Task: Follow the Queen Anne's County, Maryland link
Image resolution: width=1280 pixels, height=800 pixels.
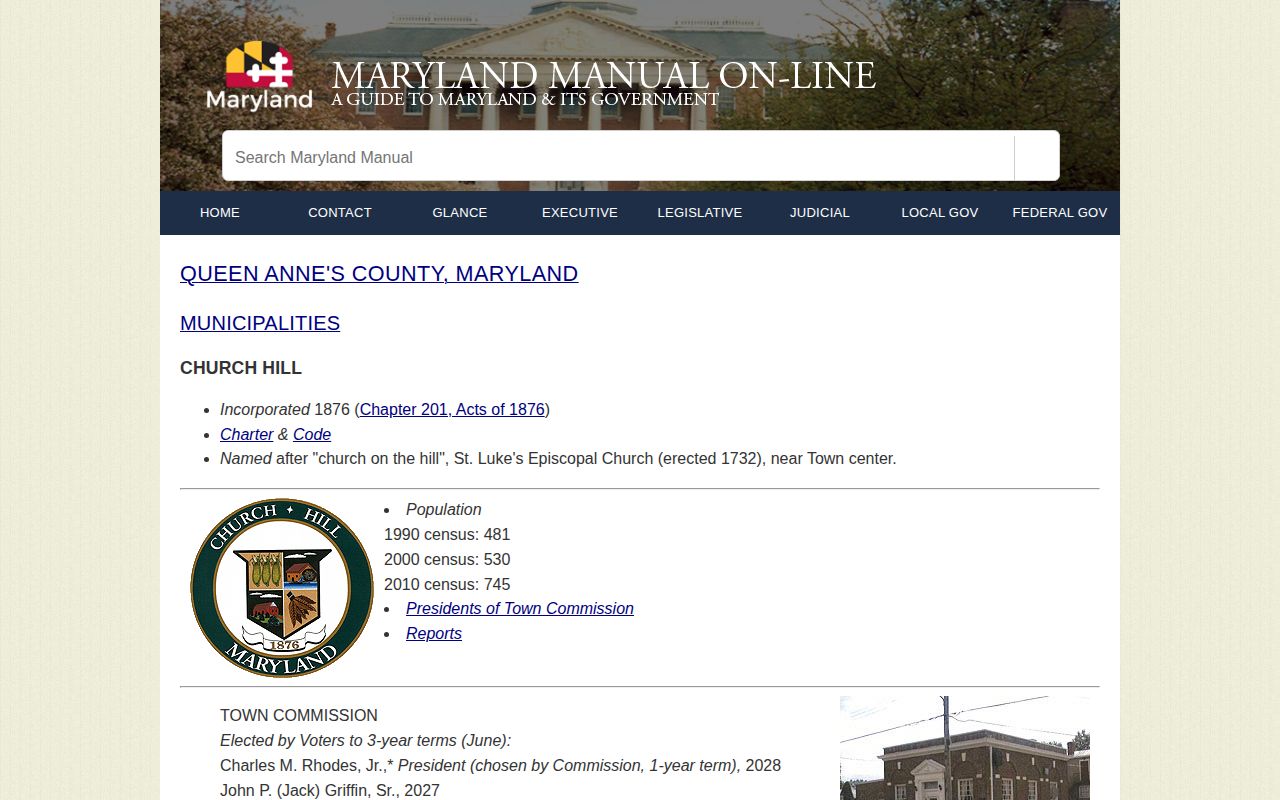Action: click(379, 274)
